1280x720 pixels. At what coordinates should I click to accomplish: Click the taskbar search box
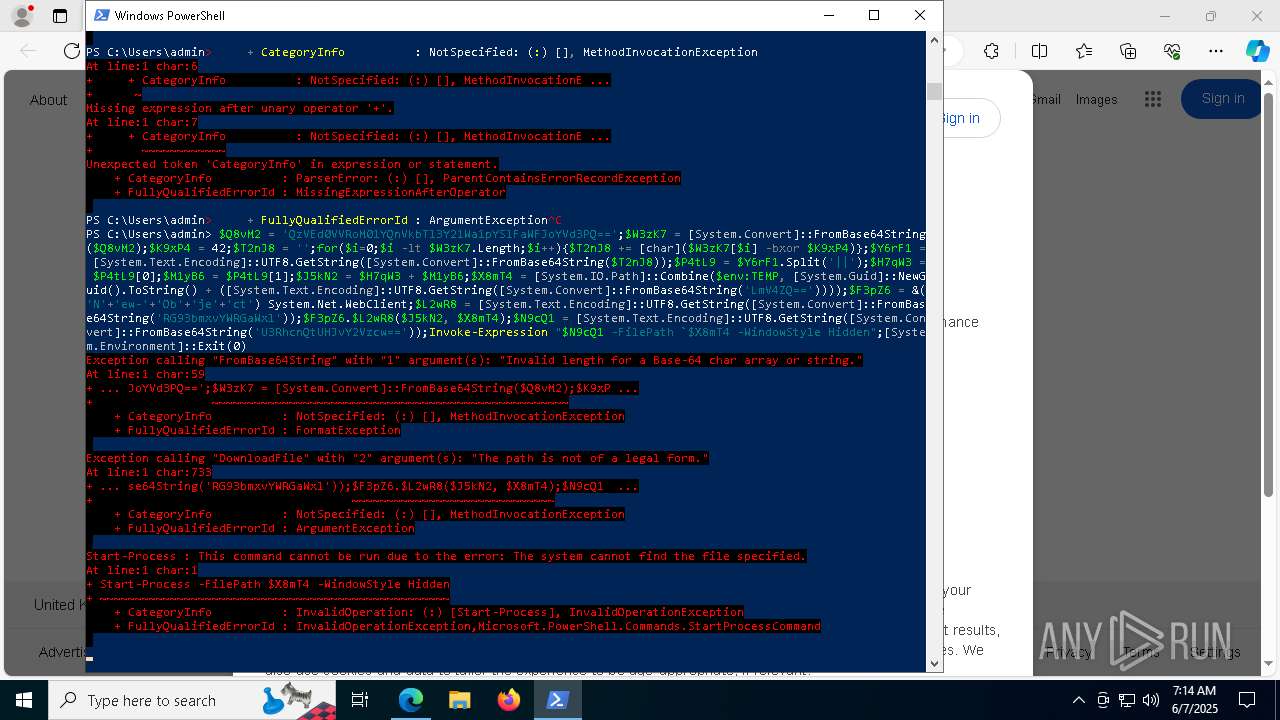click(x=192, y=700)
